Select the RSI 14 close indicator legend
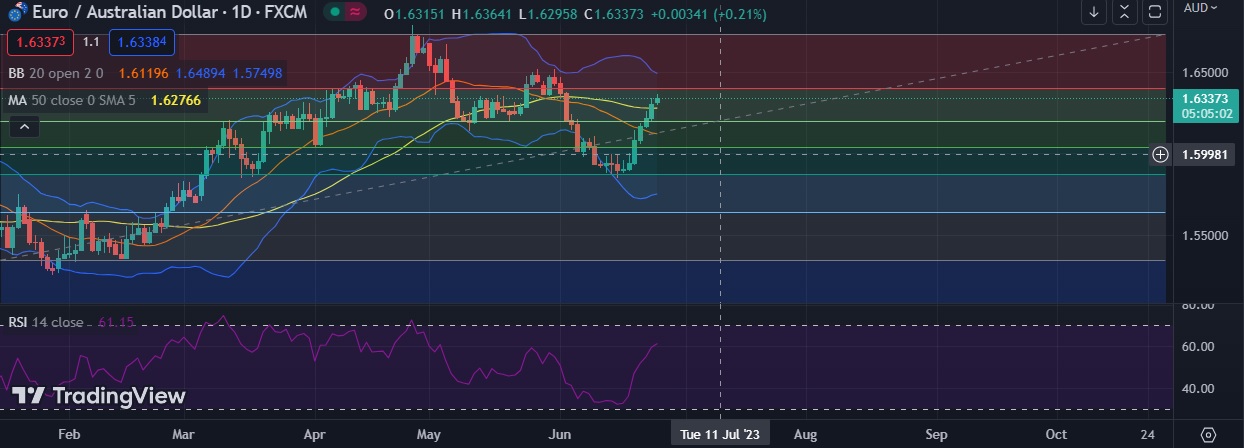 tap(46, 322)
